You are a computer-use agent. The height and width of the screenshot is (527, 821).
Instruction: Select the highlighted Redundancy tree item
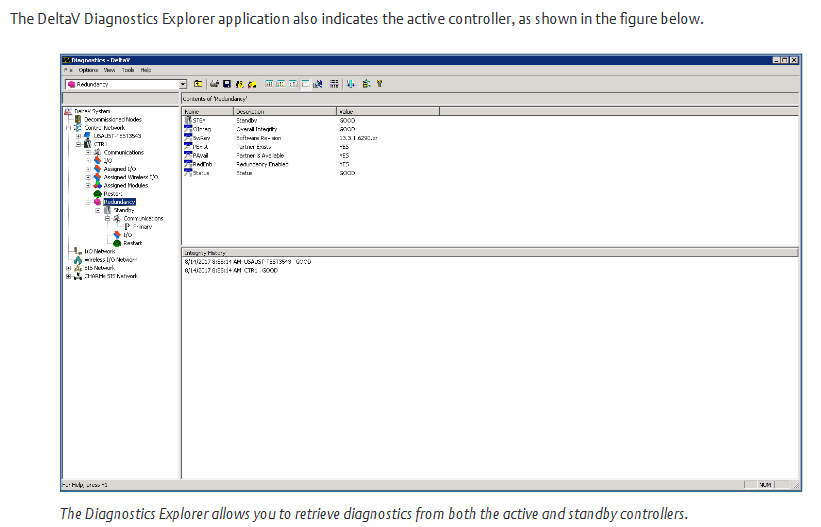coord(119,202)
